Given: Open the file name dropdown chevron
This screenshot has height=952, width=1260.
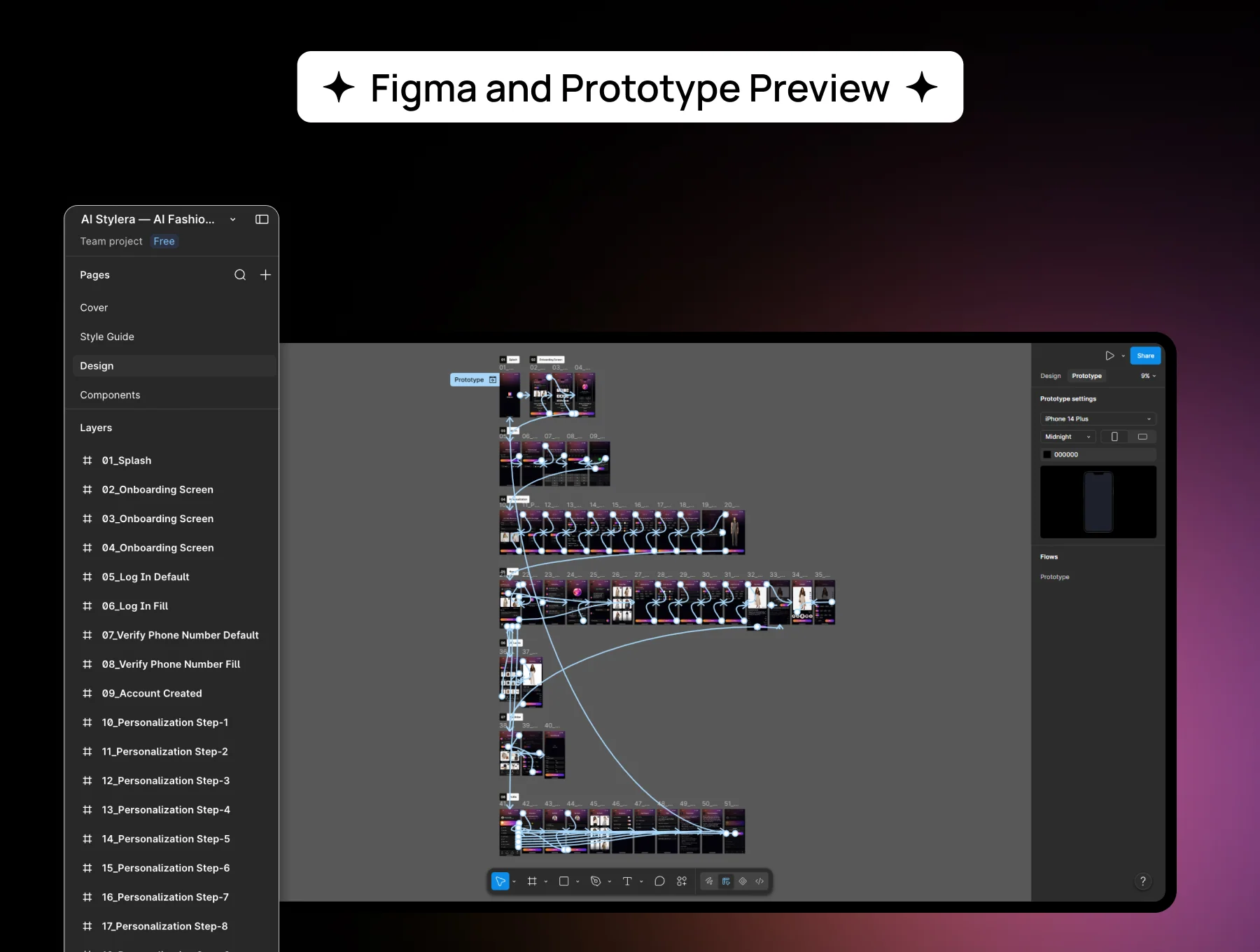Looking at the screenshot, I should point(232,220).
